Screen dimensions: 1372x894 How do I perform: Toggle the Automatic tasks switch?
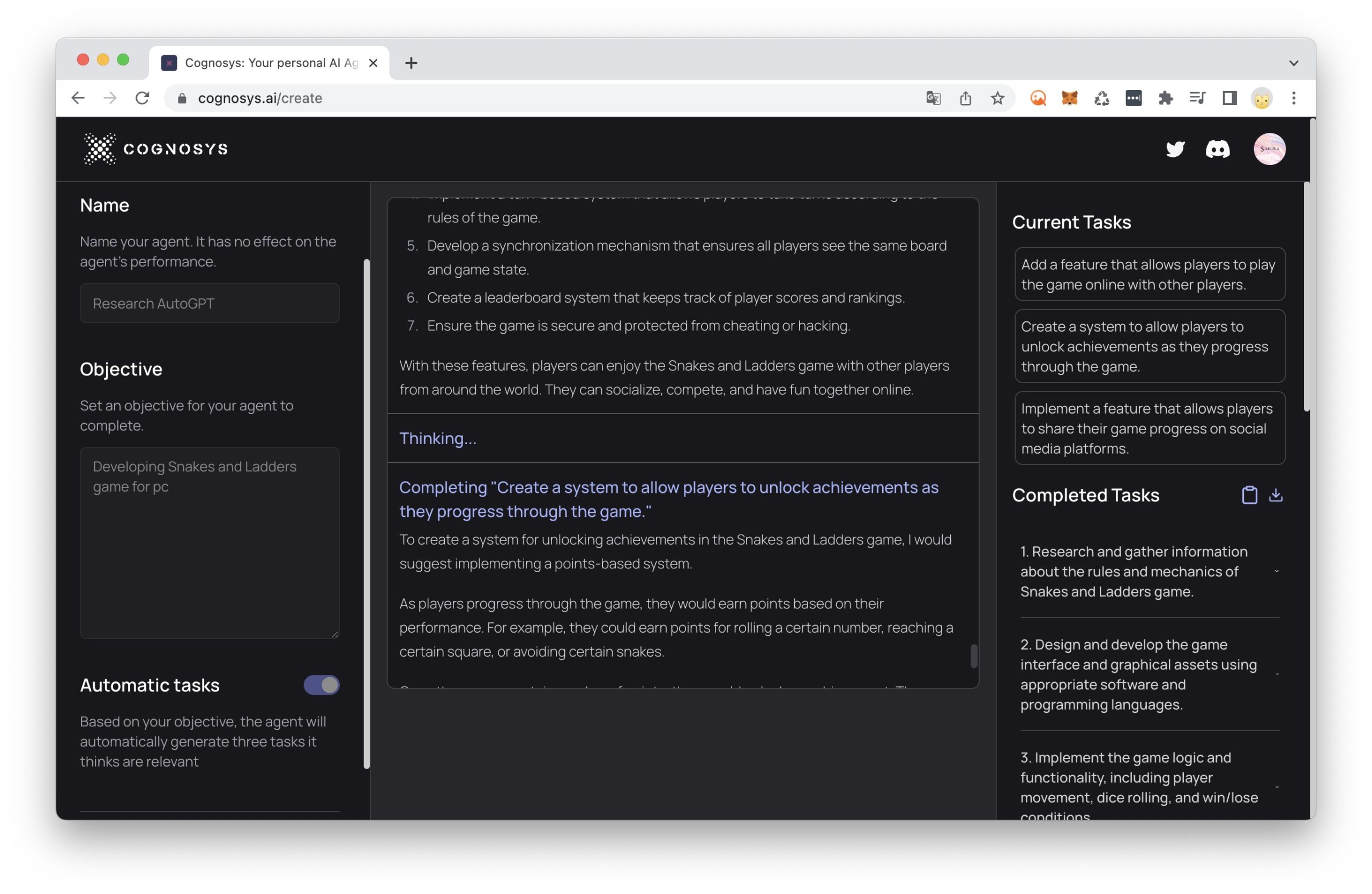[x=321, y=685]
